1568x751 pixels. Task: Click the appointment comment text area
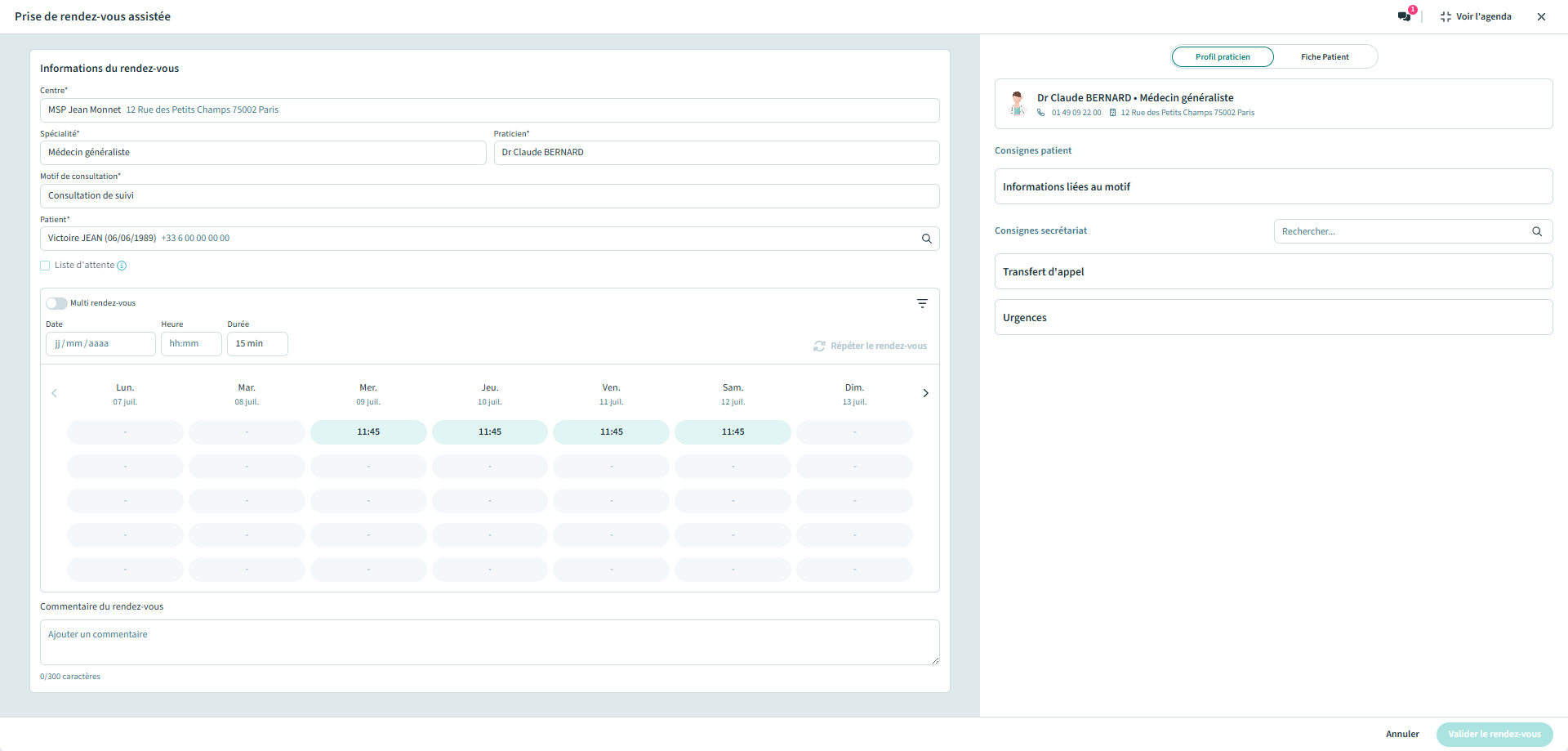point(489,641)
